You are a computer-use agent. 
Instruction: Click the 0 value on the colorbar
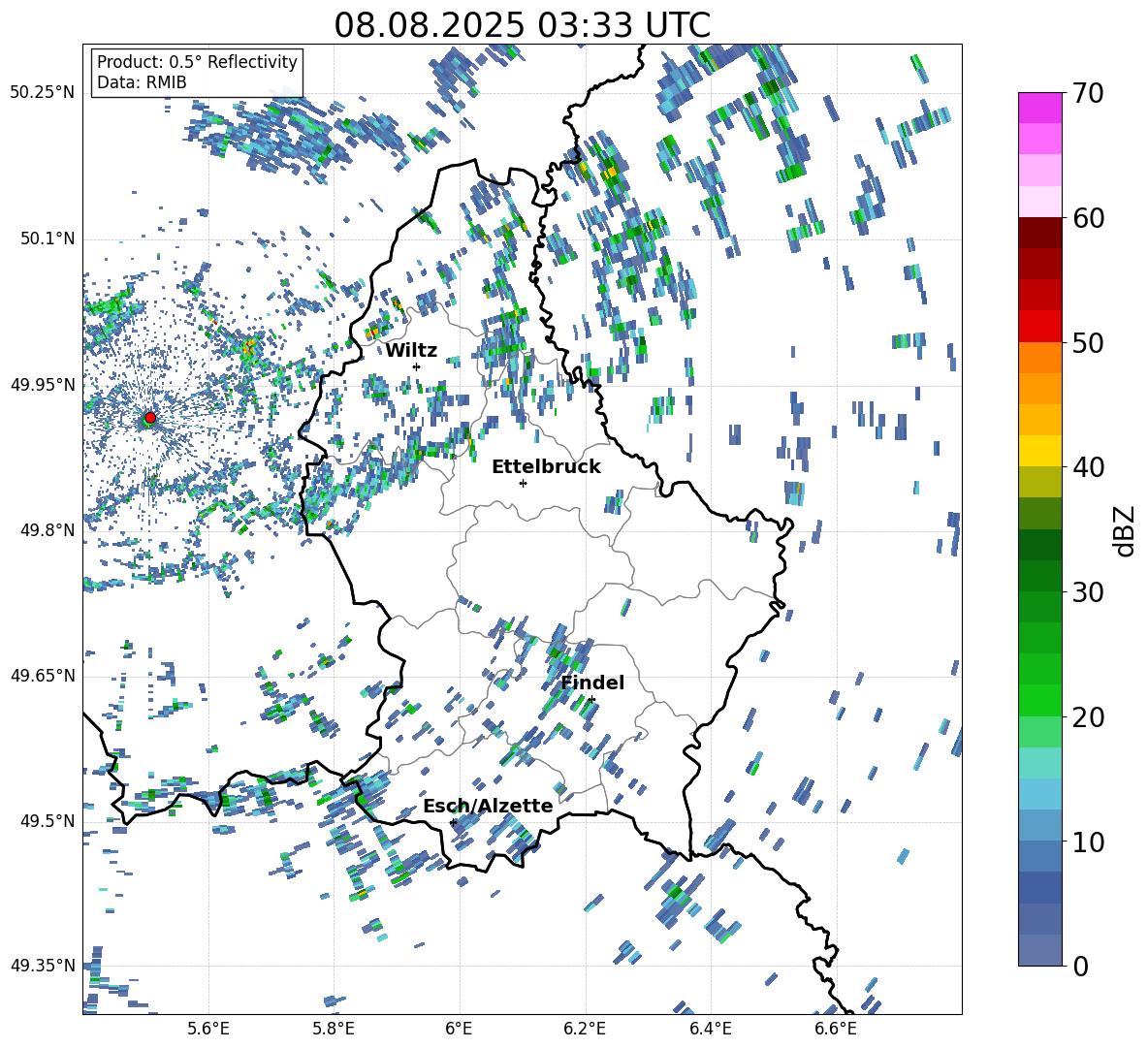[1079, 966]
